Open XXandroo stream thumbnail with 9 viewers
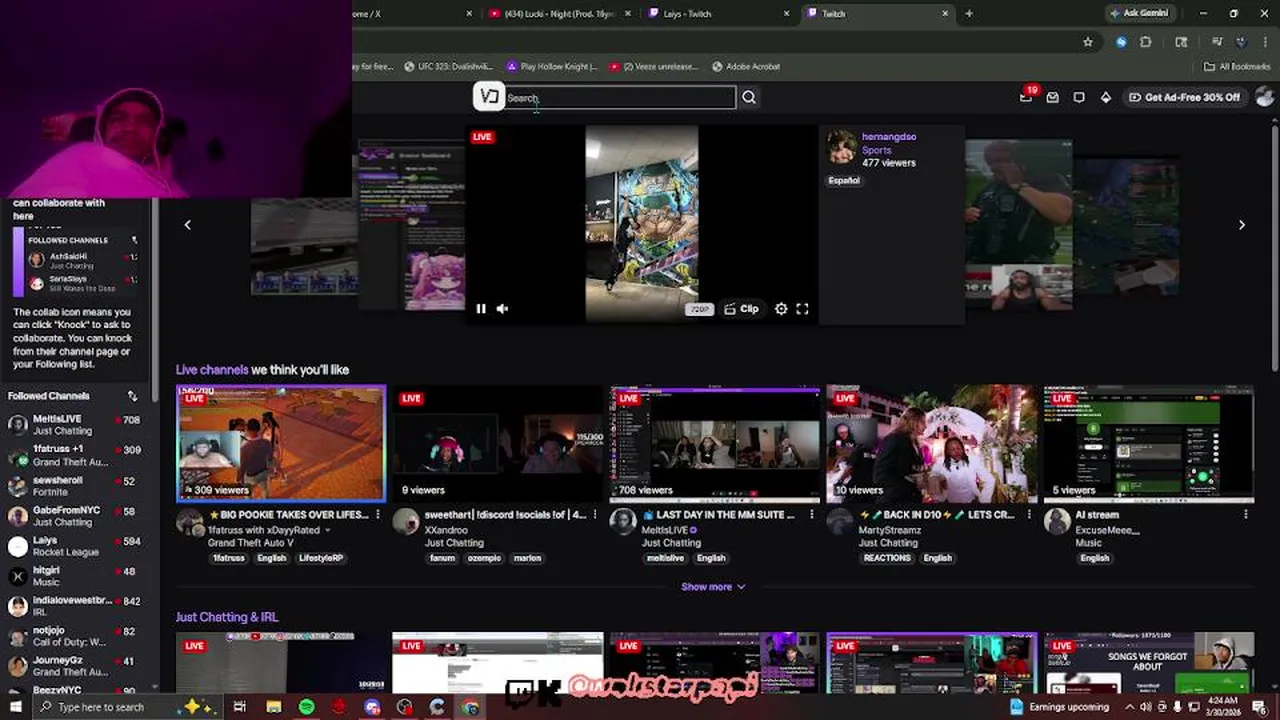 [498, 443]
